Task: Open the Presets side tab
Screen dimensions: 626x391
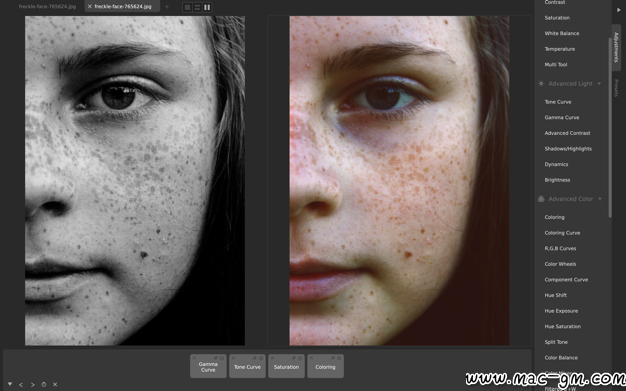Action: tap(616, 88)
